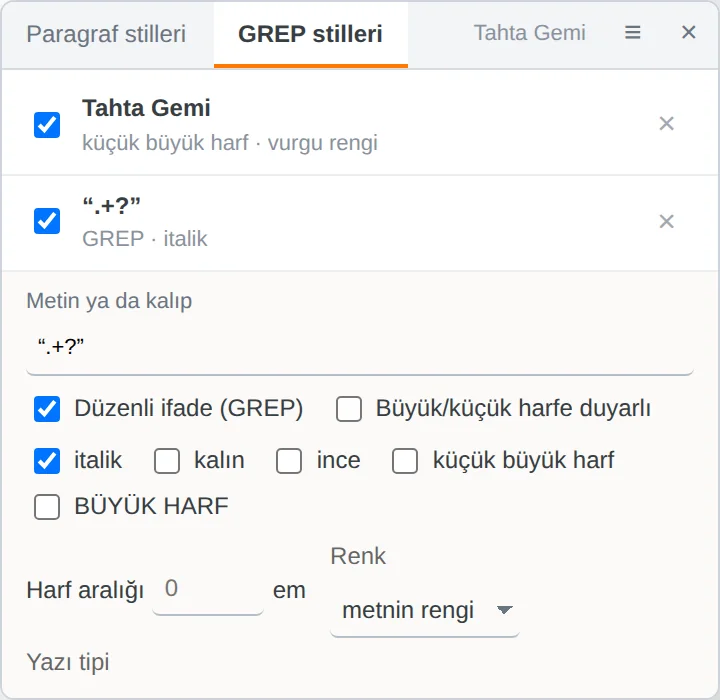Click 'küçük büyük harf · vurgu rengi' description
This screenshot has width=720, height=700.
click(x=230, y=143)
